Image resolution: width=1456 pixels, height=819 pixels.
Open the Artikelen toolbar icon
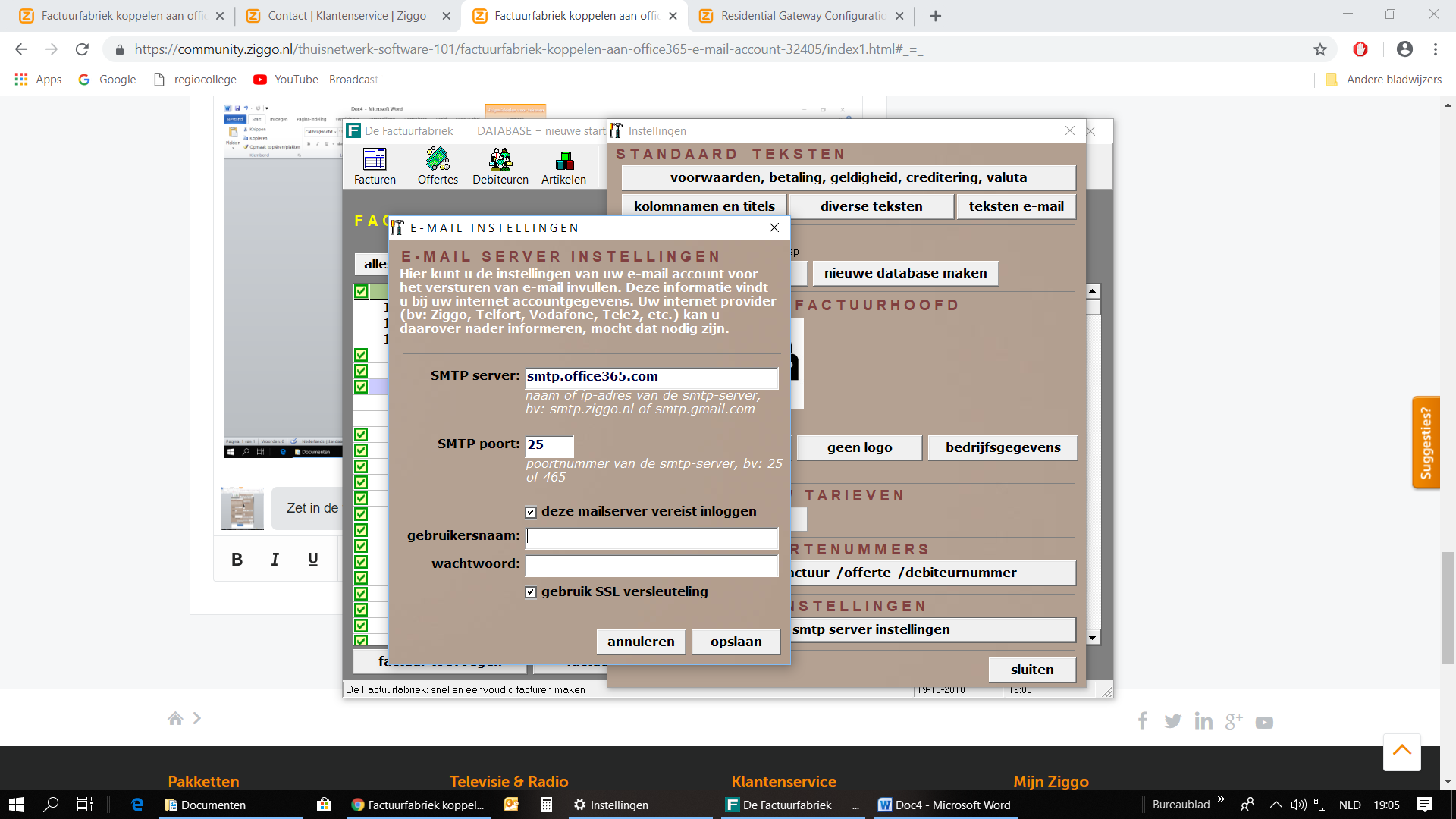pos(563,166)
